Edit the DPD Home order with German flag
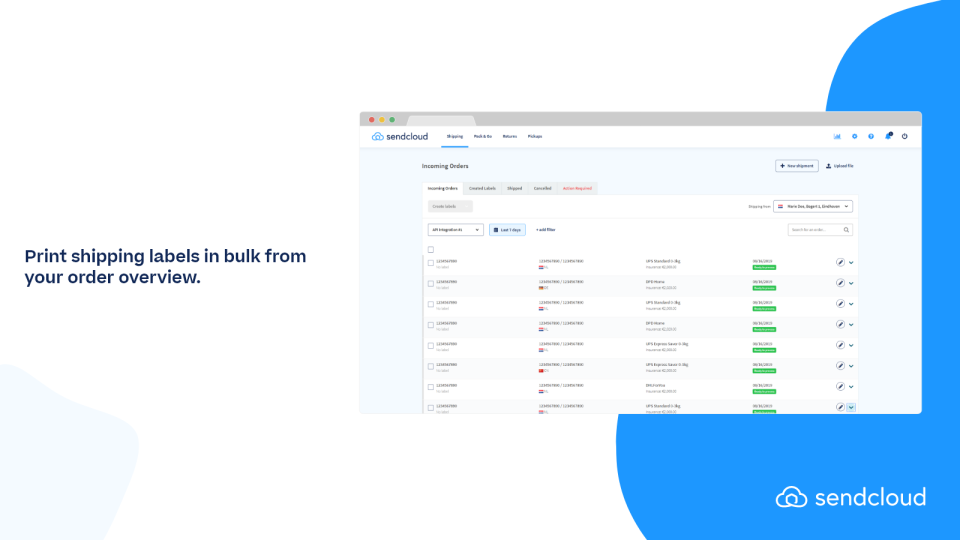Image resolution: width=960 pixels, height=540 pixels. (840, 283)
